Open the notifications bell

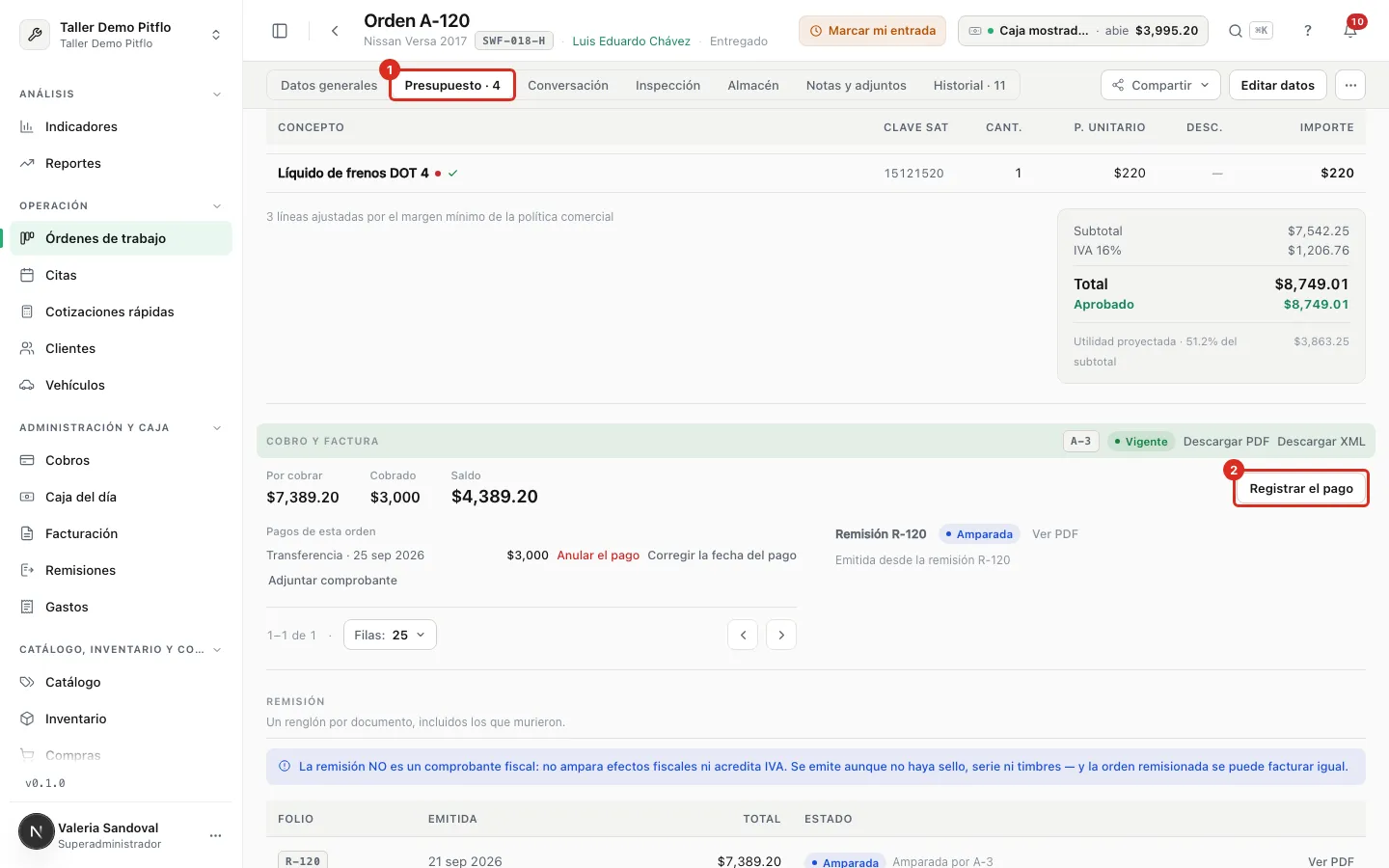click(x=1350, y=31)
